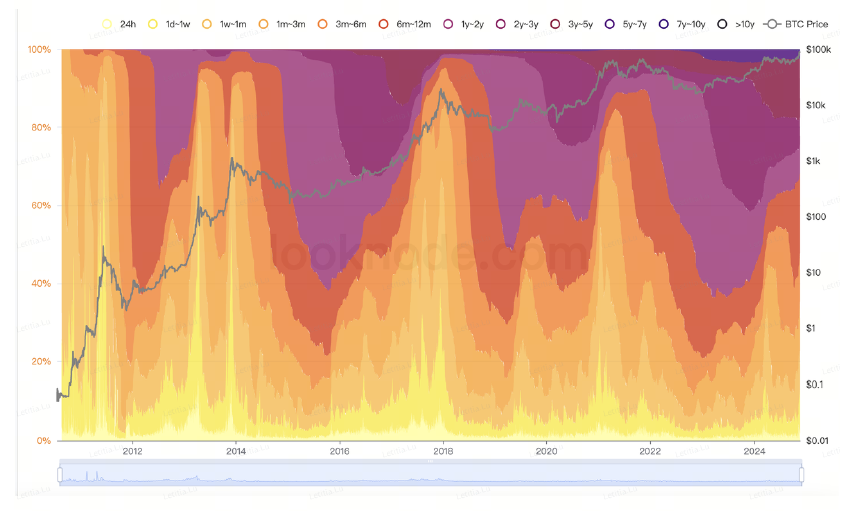Click the 2012 x-axis label
Viewport: 851px width, 511px height.
point(133,451)
